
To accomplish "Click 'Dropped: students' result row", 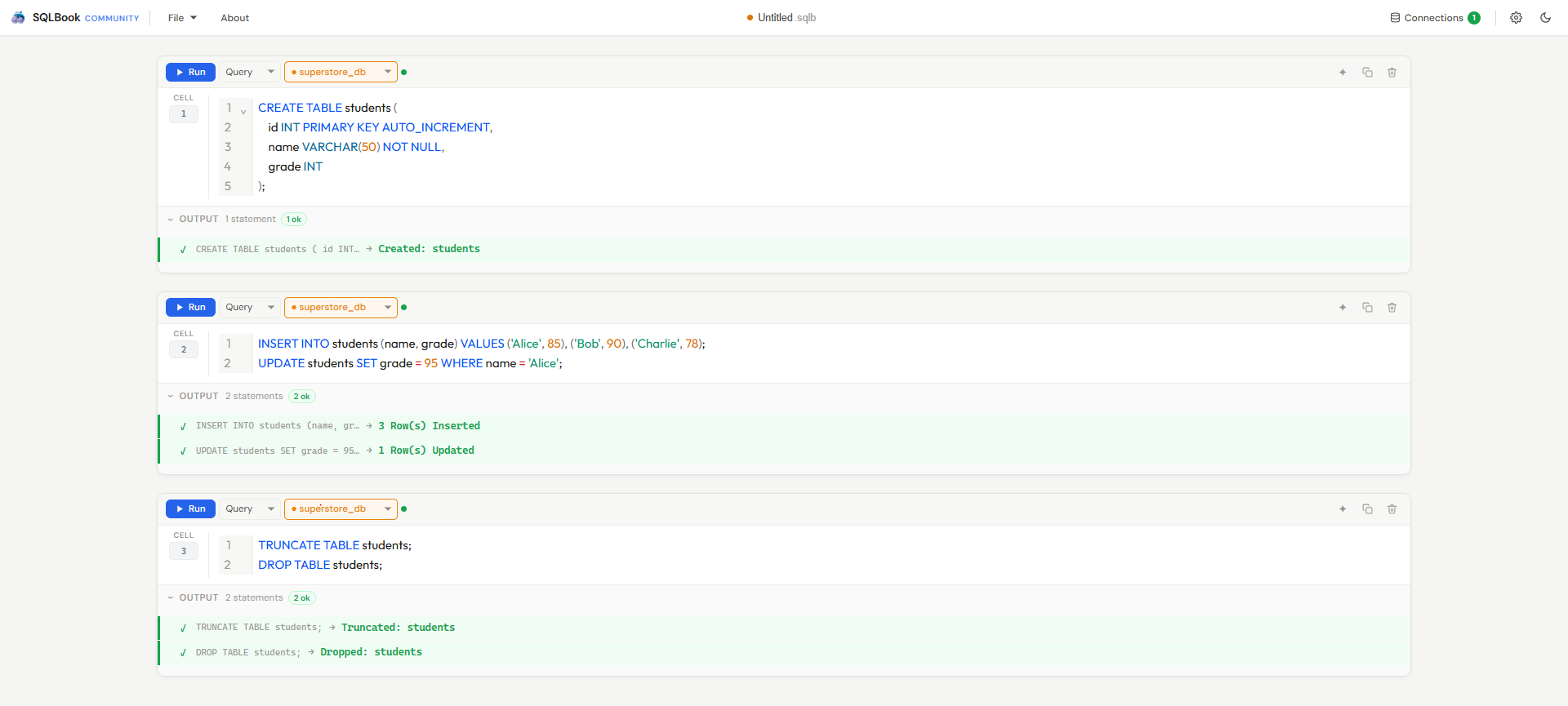I will pos(784,652).
